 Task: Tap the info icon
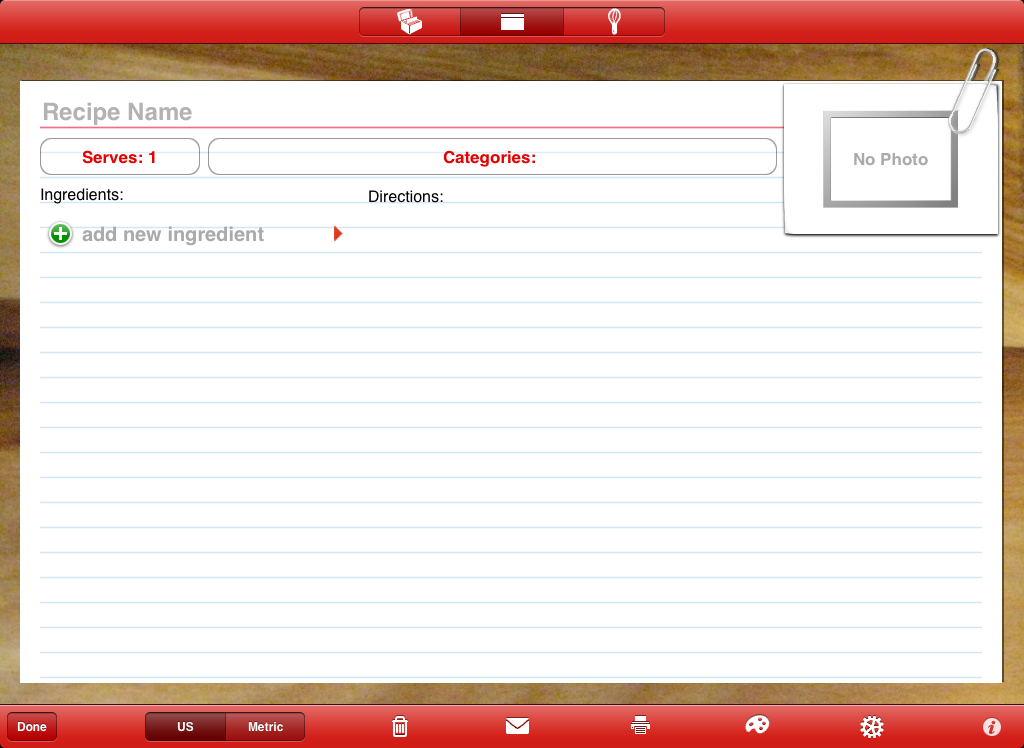[991, 726]
